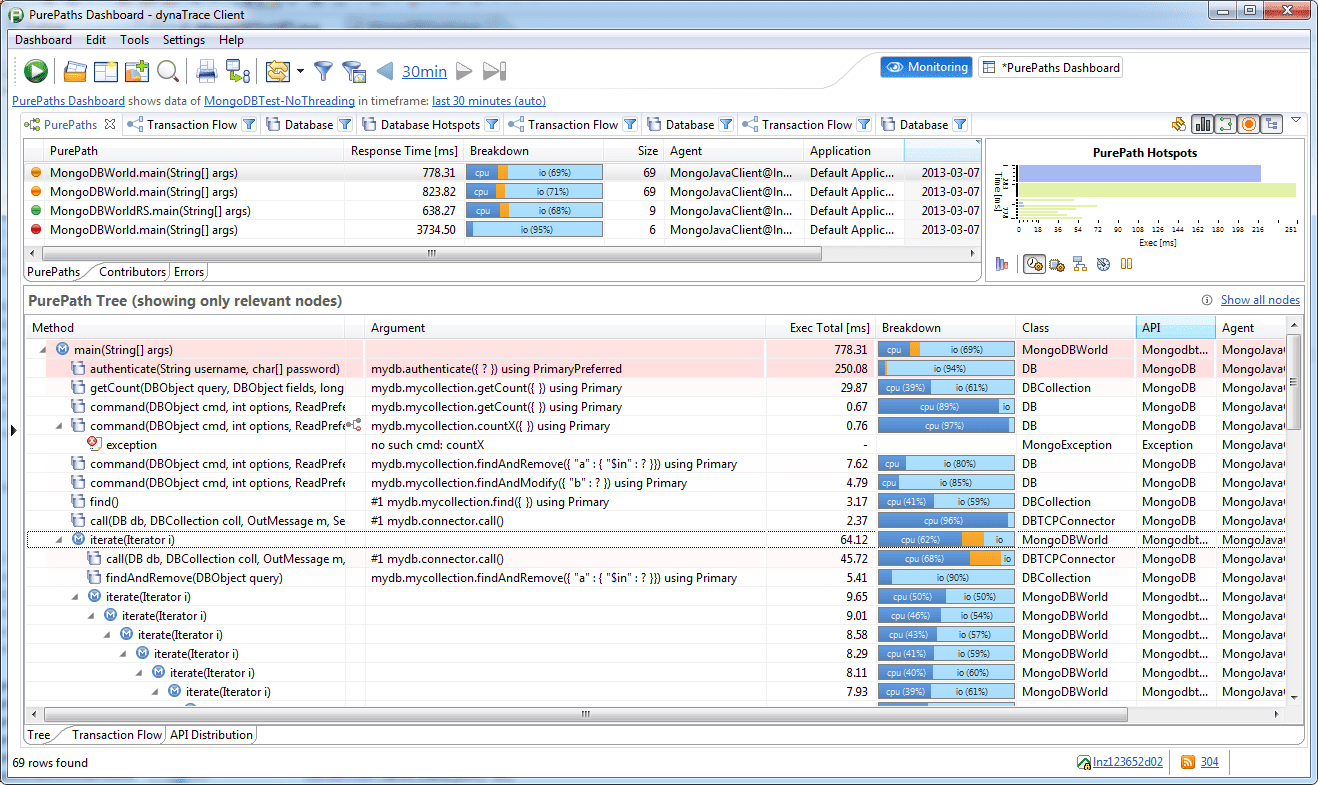The image size is (1318, 785).
Task: Click the hierarchy diagram icon under the chart
Action: [1080, 264]
